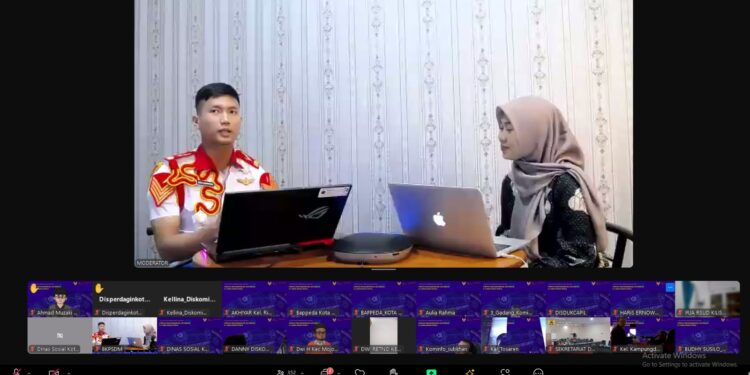Click the green share screen icon
This screenshot has width=750, height=375.
pyautogui.click(x=431, y=372)
